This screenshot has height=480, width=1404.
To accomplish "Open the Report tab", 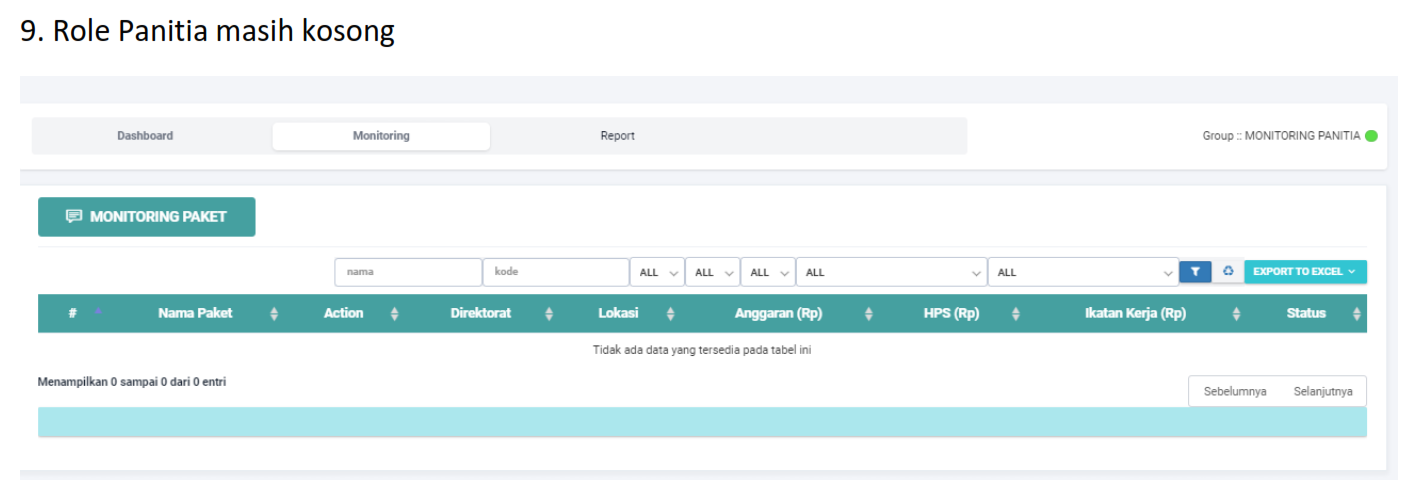I will coord(617,136).
